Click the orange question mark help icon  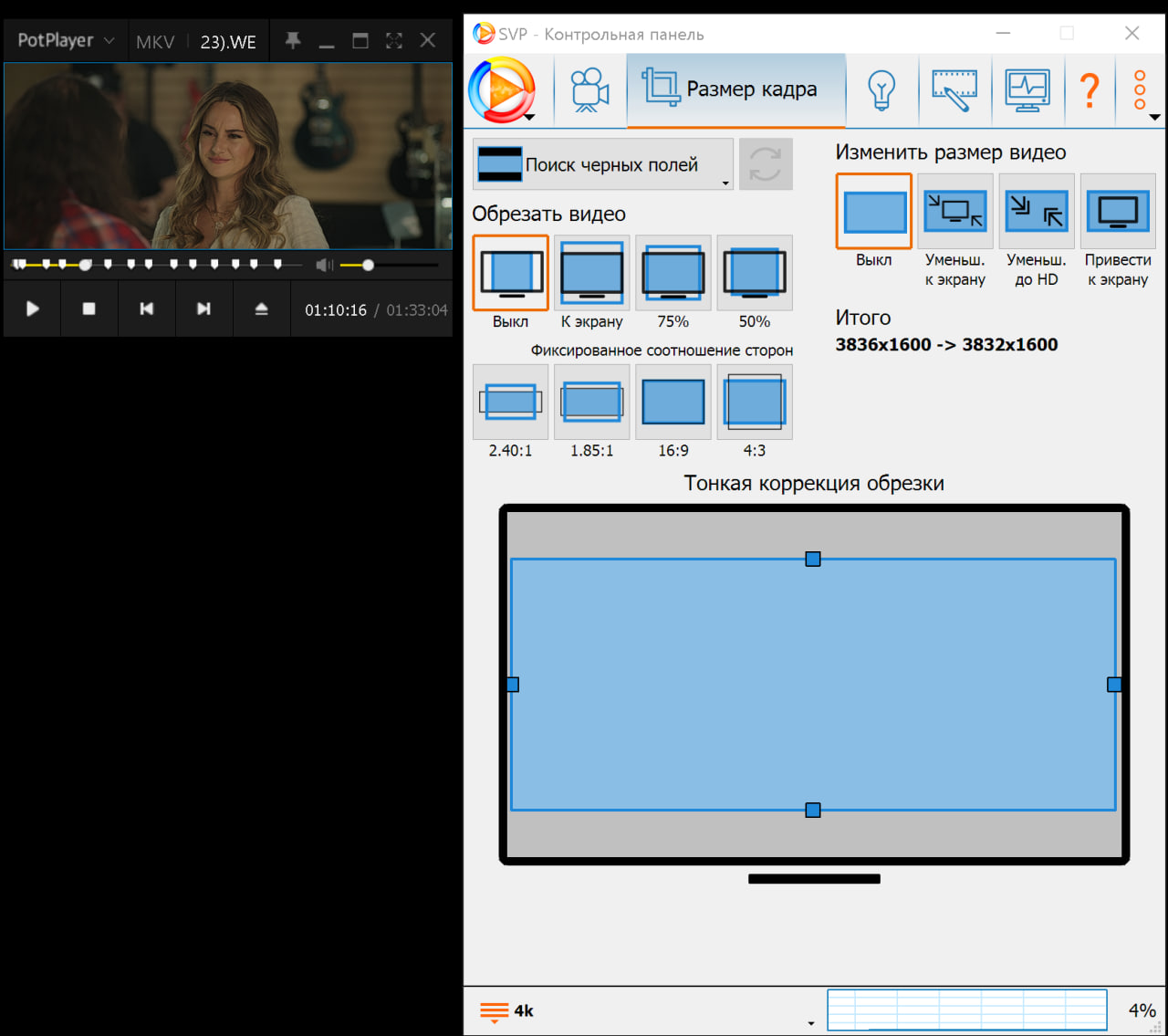pyautogui.click(x=1090, y=90)
